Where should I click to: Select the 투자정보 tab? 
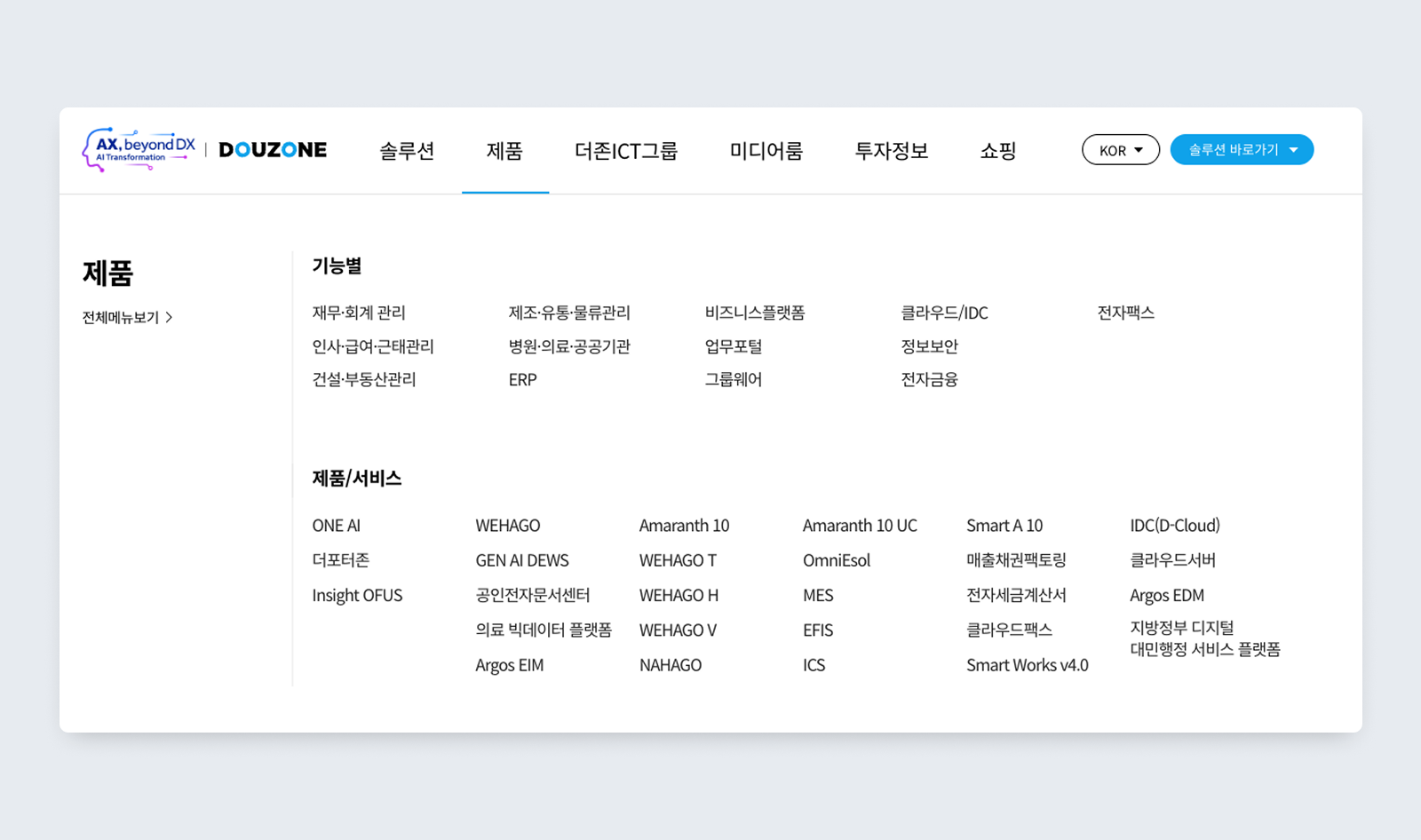click(x=892, y=151)
